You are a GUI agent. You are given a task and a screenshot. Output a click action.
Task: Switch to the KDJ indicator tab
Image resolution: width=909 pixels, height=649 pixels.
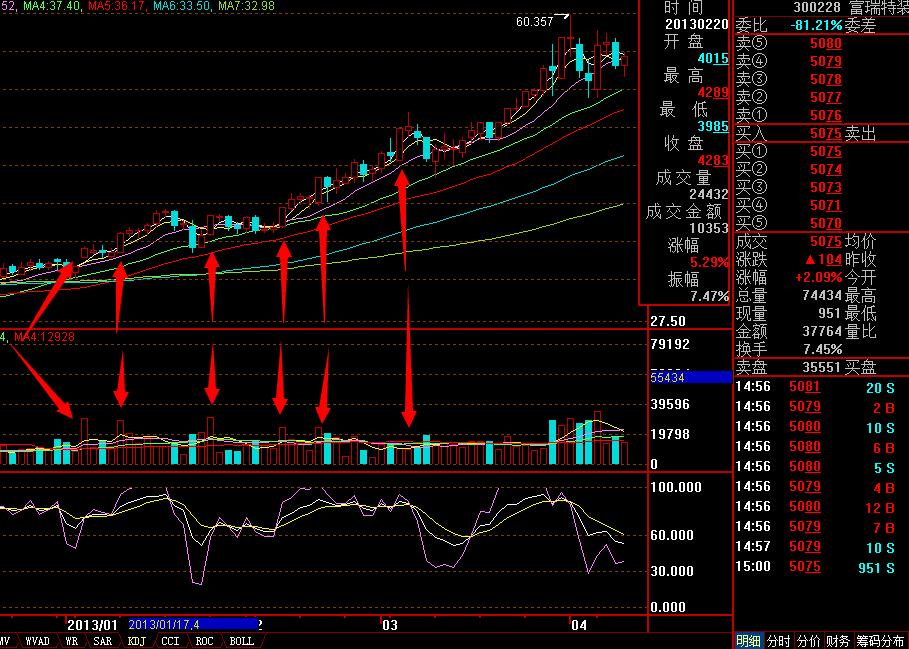[135, 641]
